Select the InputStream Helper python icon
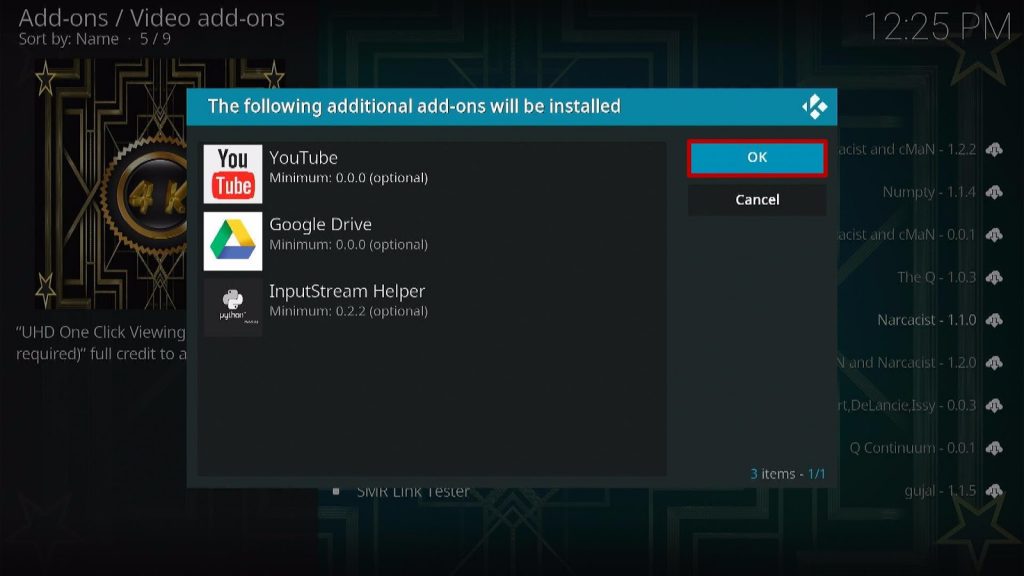The height and width of the screenshot is (576, 1024). coord(232,308)
